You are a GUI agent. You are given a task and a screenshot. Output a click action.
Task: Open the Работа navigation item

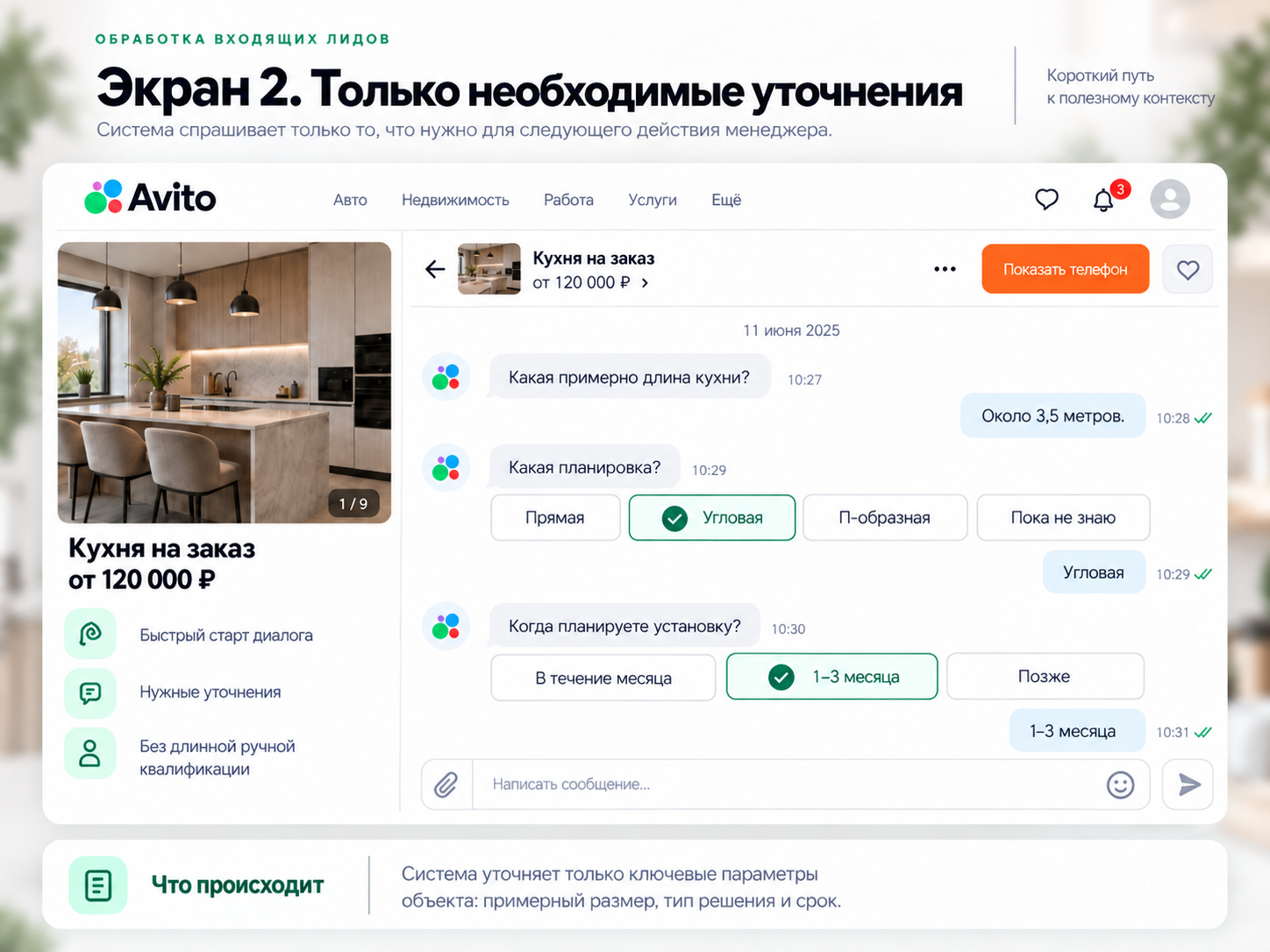point(568,200)
